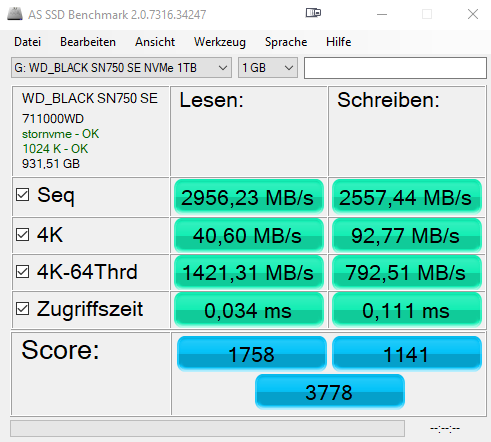Close the AS SSD Benchmark window
Screen dimensions: 491x442
473,14
